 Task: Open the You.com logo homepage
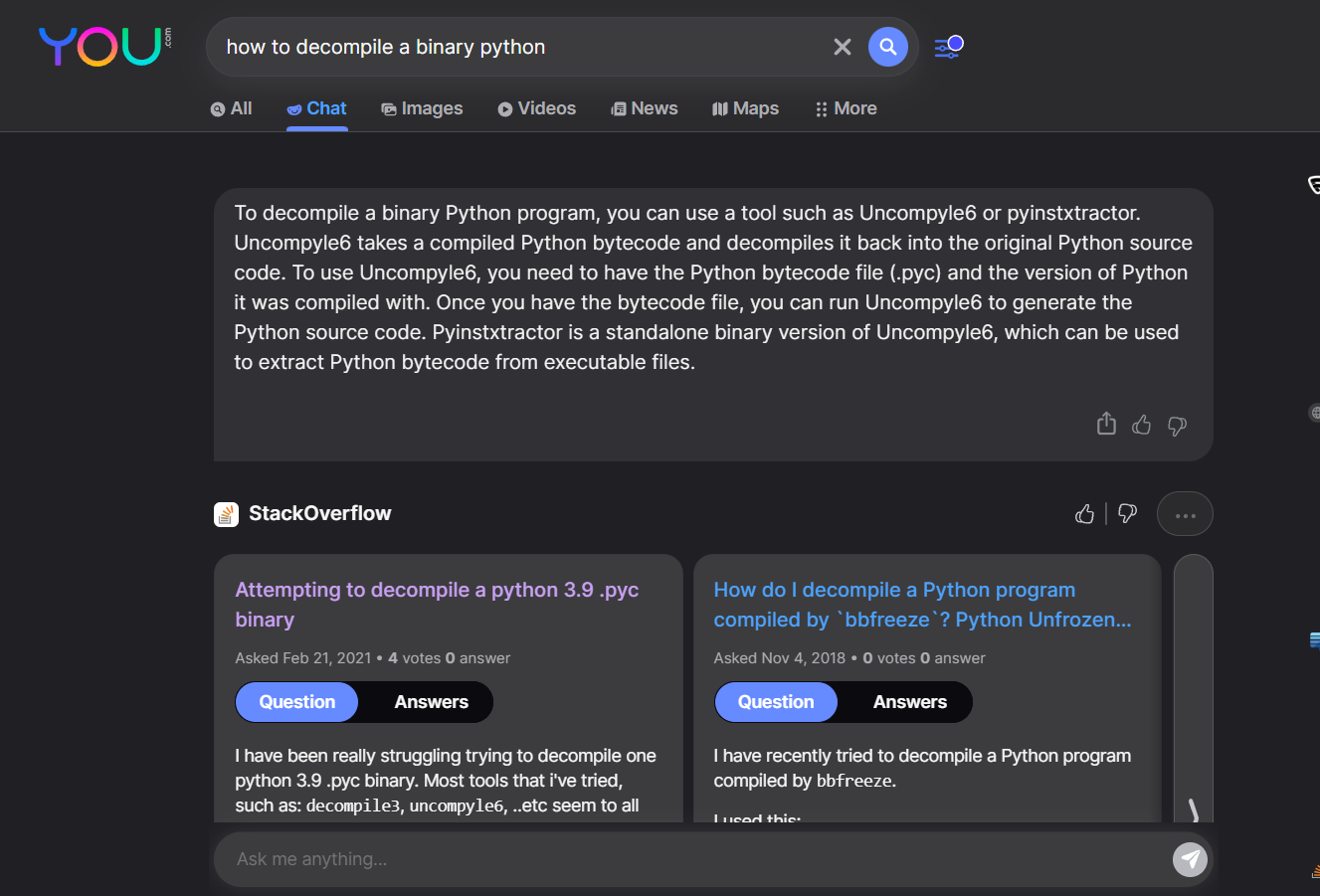point(104,47)
